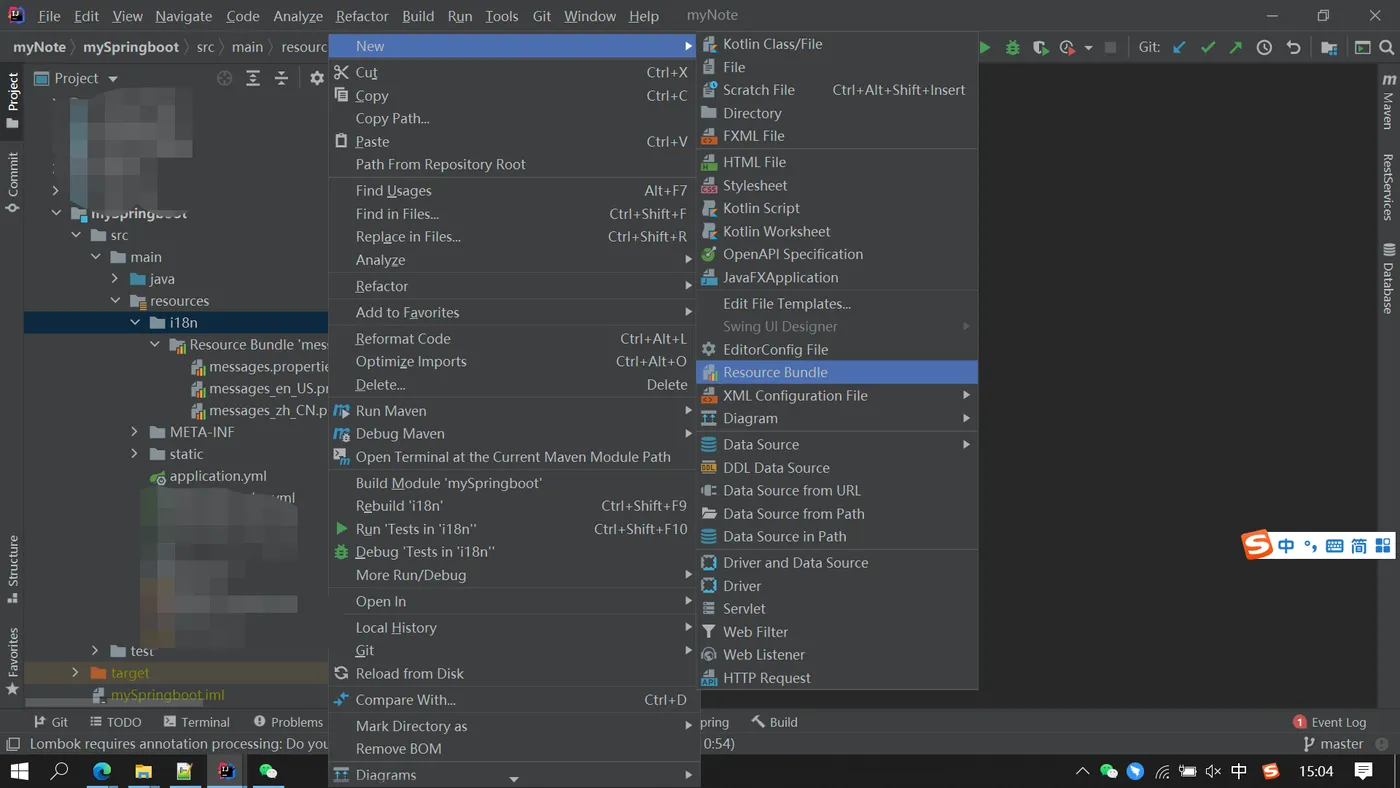The height and width of the screenshot is (788, 1400).
Task: Open the Terminal tool window tab
Action: pyautogui.click(x=196, y=722)
